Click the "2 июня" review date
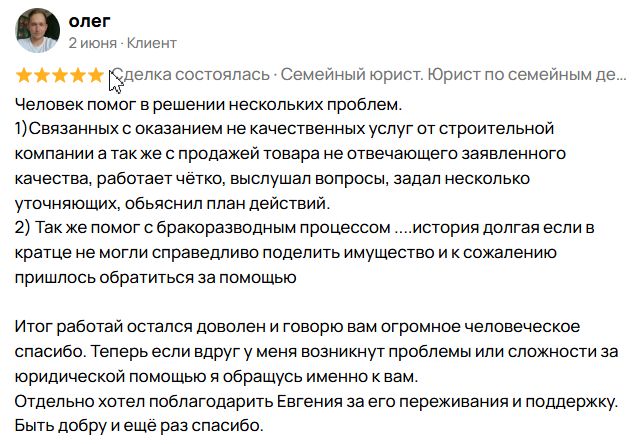This screenshot has width=634, height=444. (x=92, y=43)
